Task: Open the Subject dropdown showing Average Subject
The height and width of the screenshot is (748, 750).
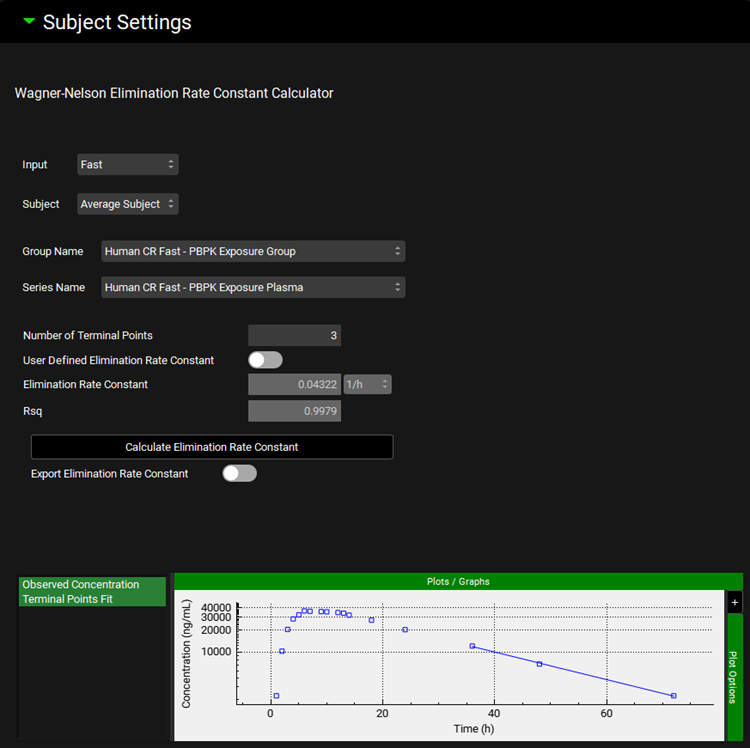Action: [x=127, y=204]
